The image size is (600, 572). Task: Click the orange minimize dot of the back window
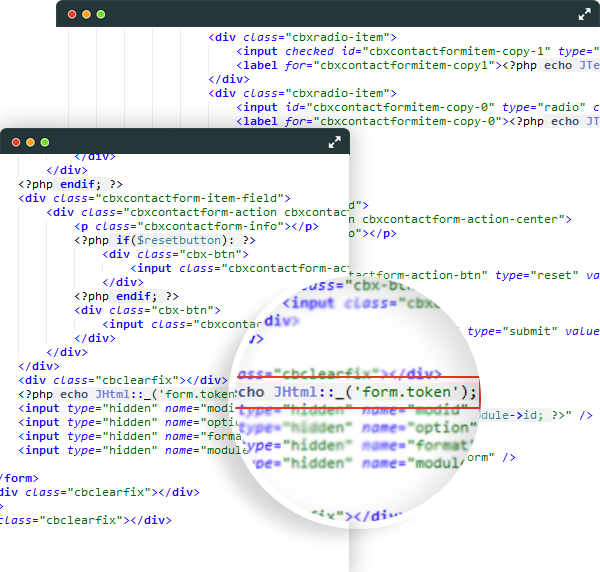pyautogui.click(x=86, y=15)
